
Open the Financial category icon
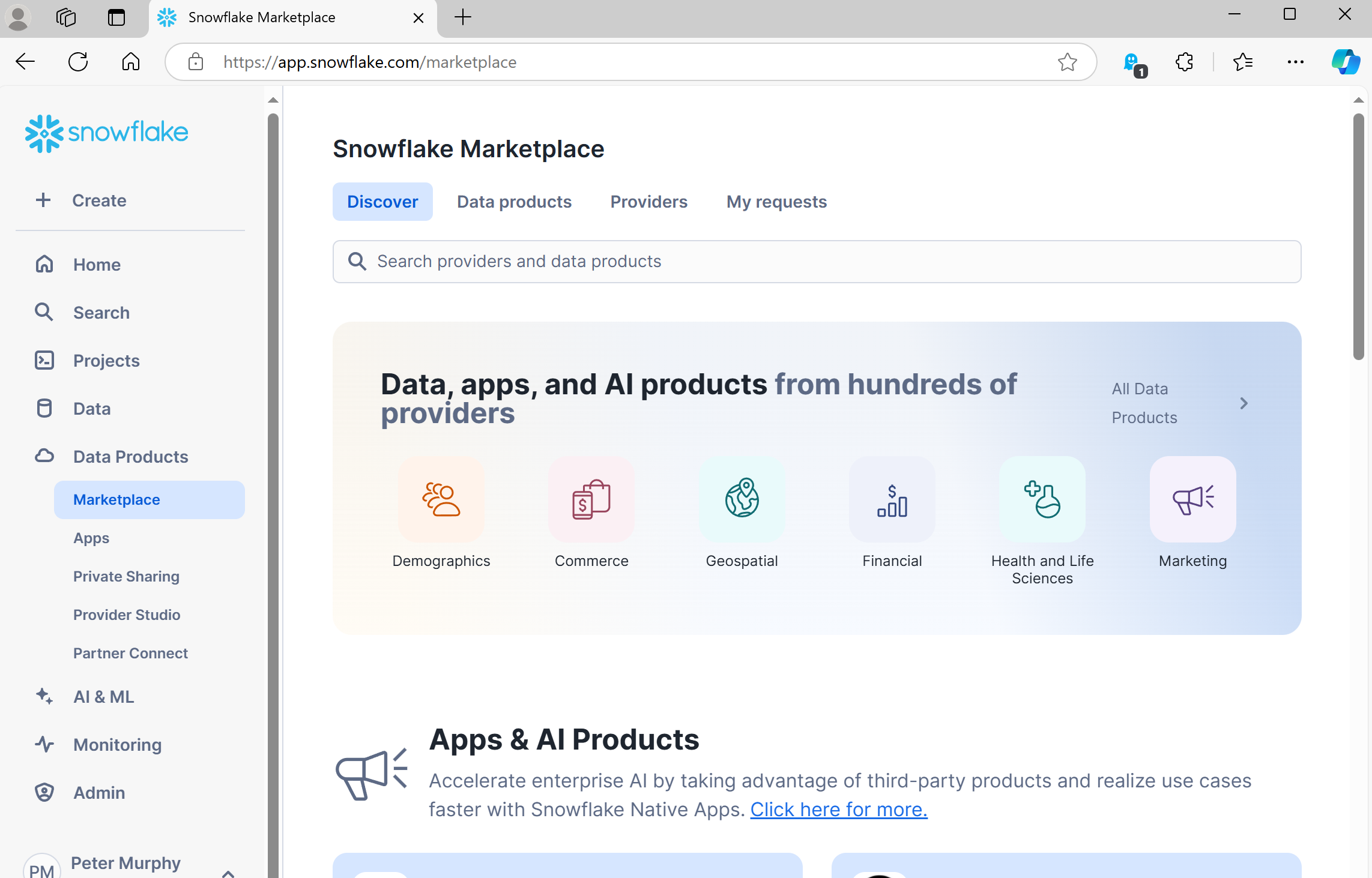pos(892,499)
